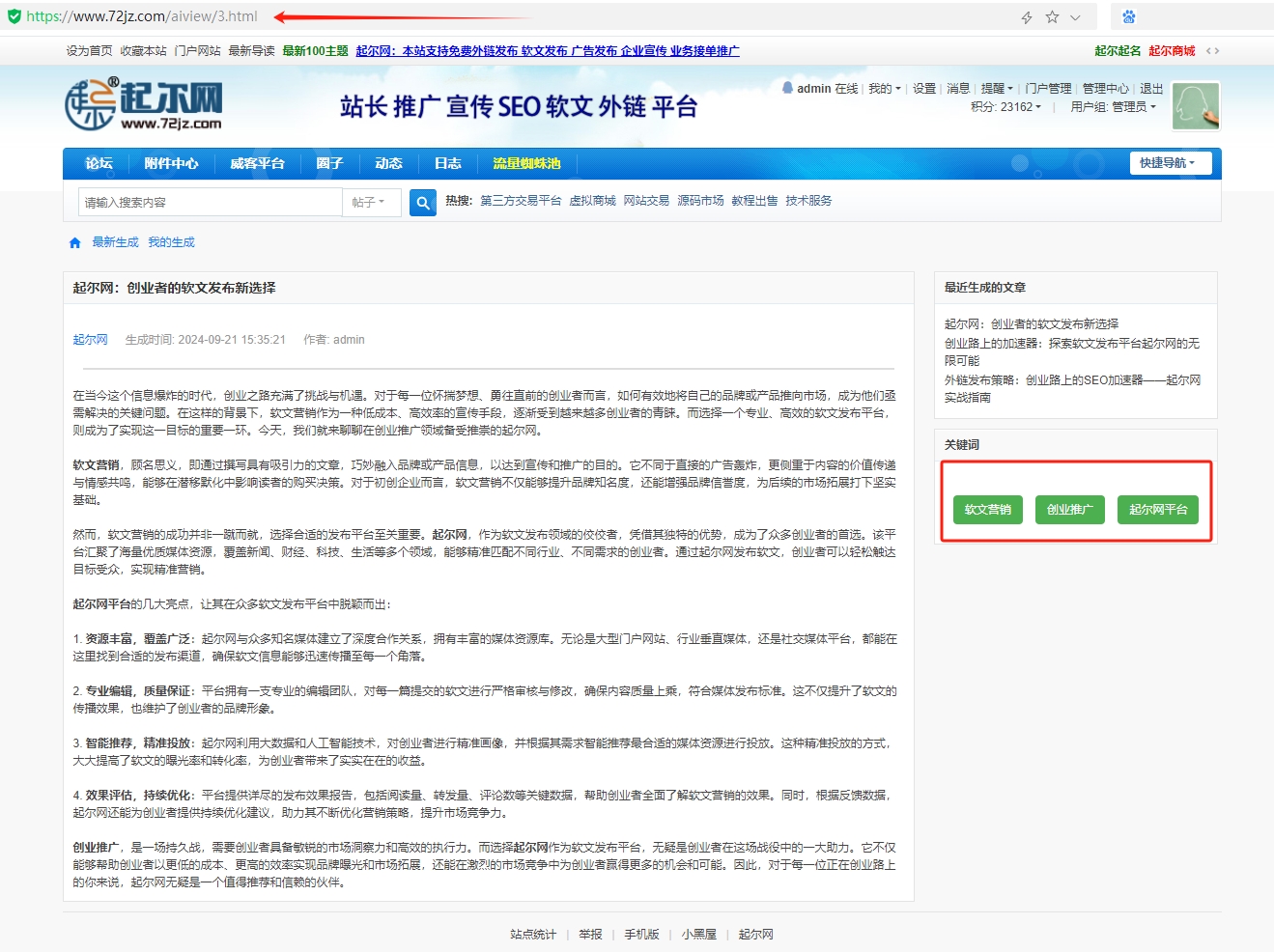Click the 软文营销 keyword button
Image resolution: width=1274 pixels, height=952 pixels.
coord(987,510)
